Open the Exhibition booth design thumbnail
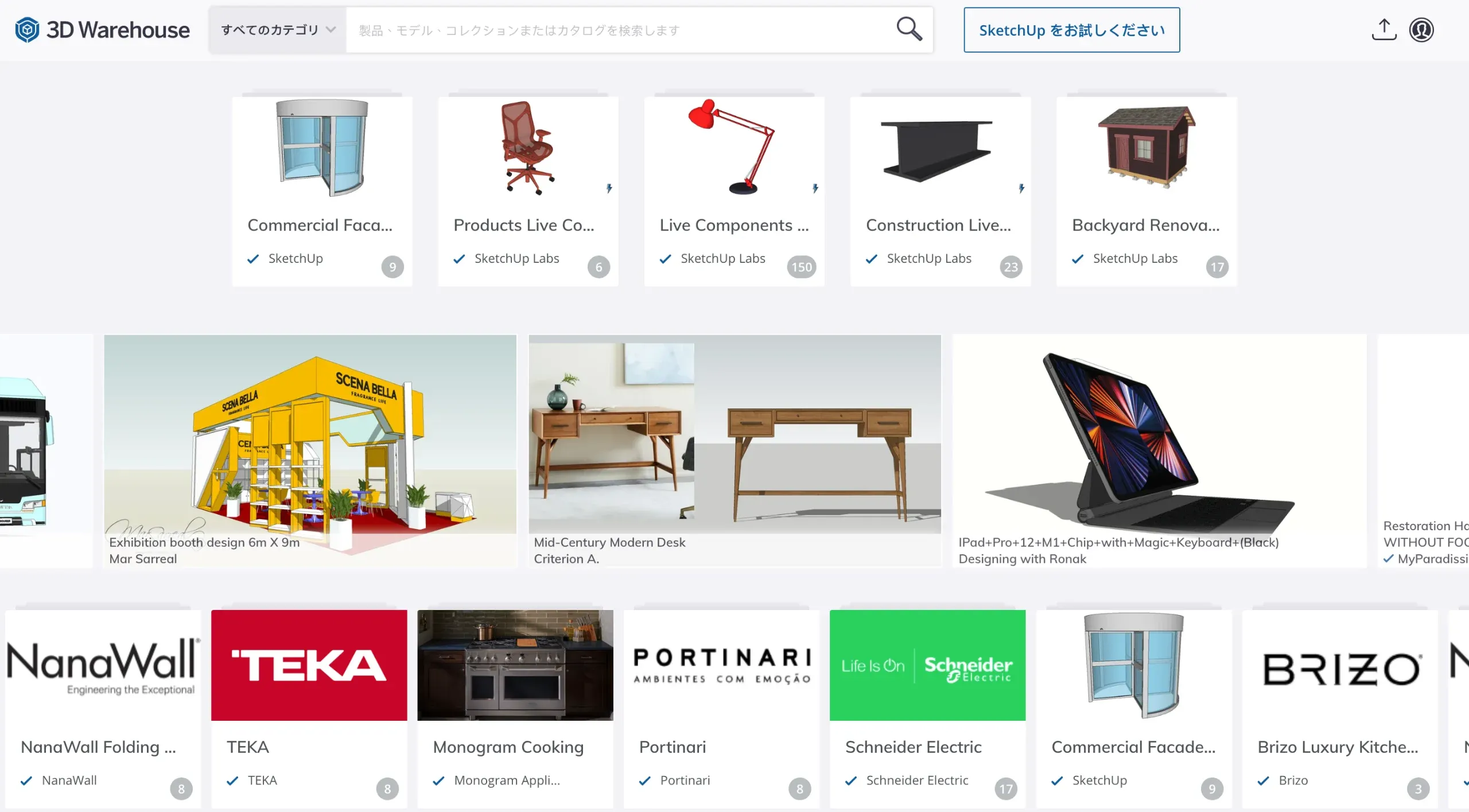The image size is (1469, 812). [310, 436]
